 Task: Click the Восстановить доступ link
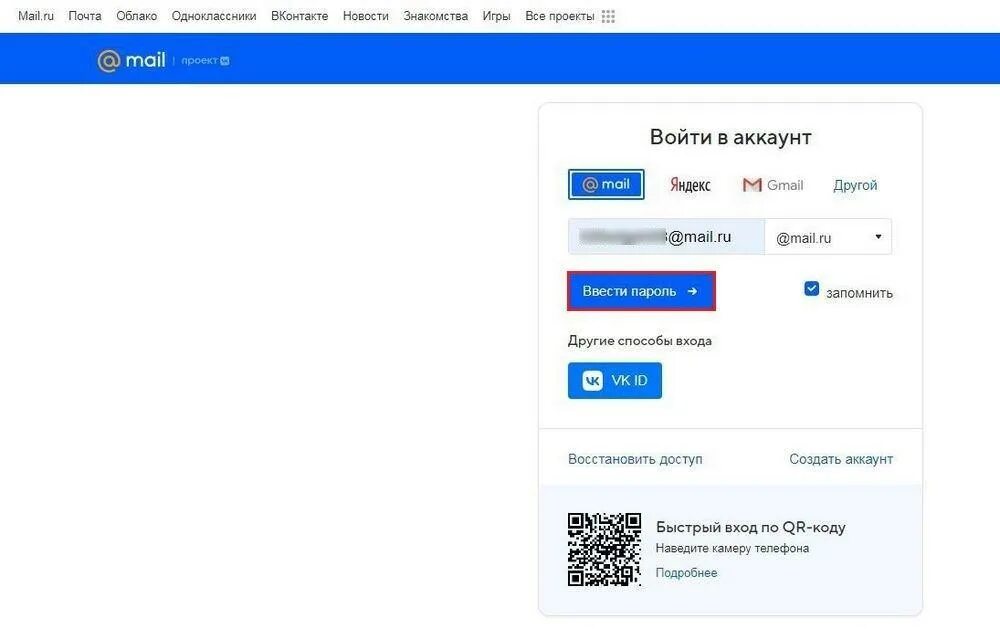pos(635,459)
